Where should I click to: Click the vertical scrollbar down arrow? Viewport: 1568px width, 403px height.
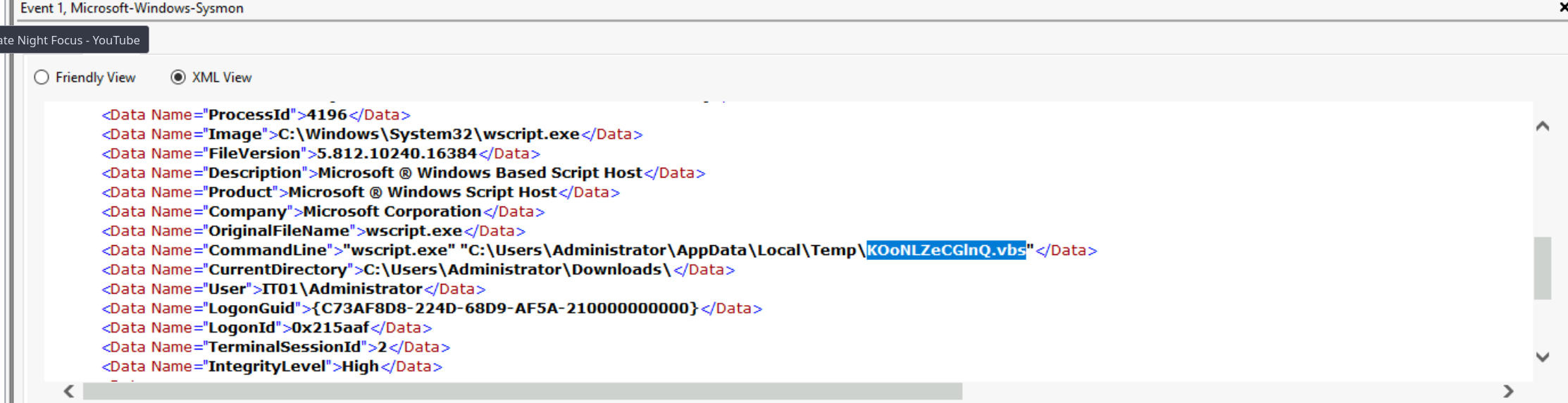coord(1542,356)
